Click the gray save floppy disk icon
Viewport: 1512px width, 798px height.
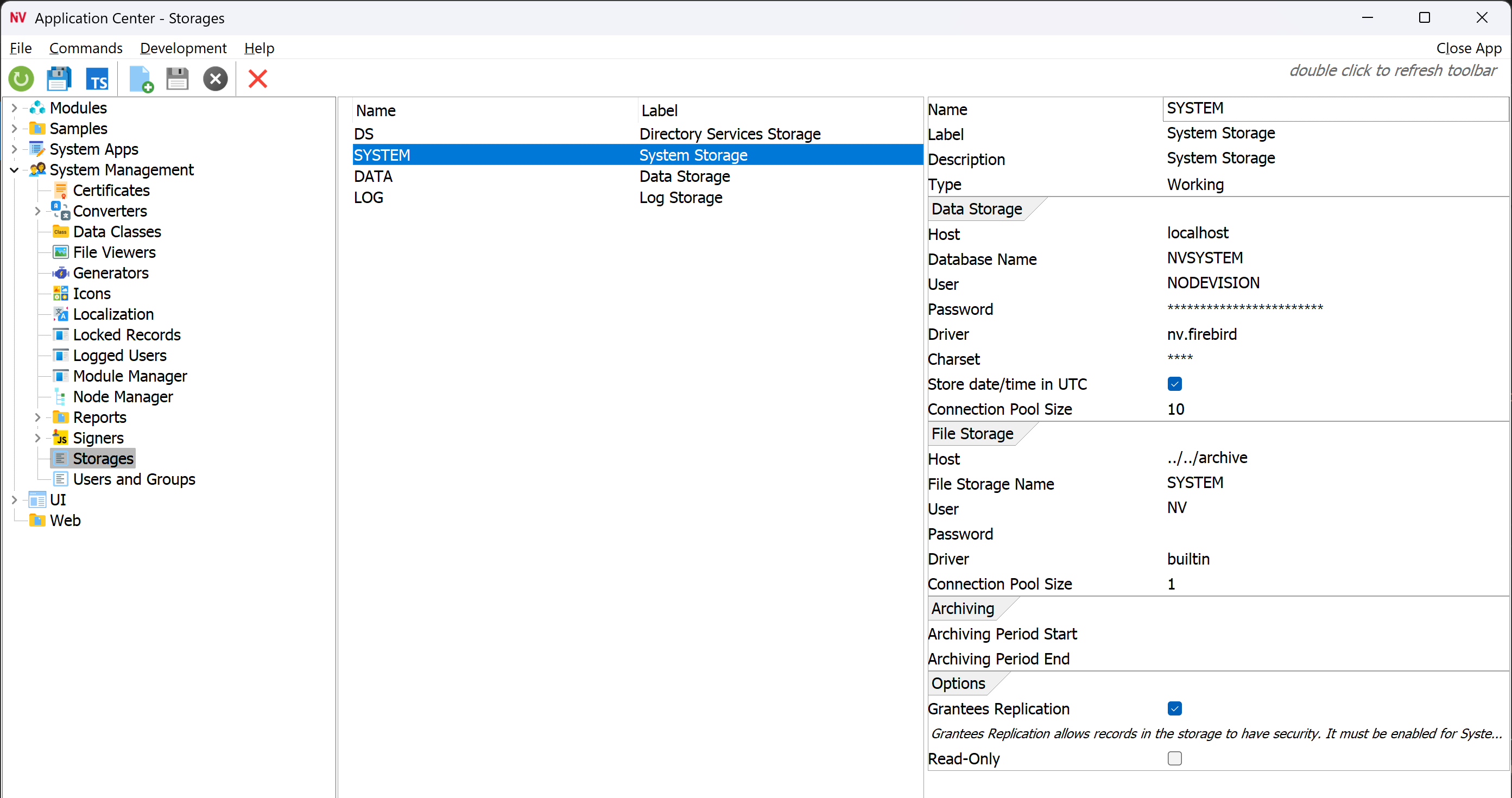pyautogui.click(x=178, y=79)
